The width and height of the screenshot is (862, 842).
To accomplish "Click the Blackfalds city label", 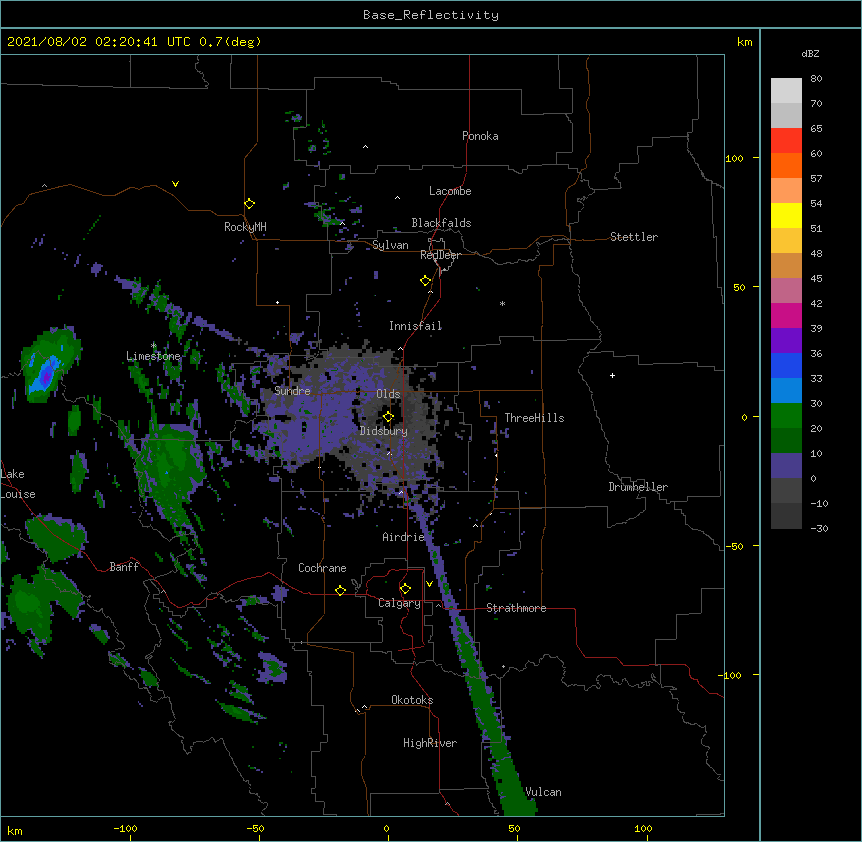I will pos(441,223).
